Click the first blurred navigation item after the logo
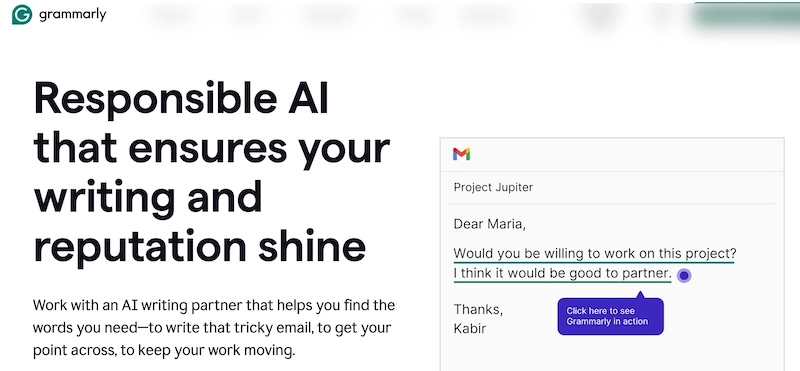Screen dimensions: 800x371 coord(168,15)
